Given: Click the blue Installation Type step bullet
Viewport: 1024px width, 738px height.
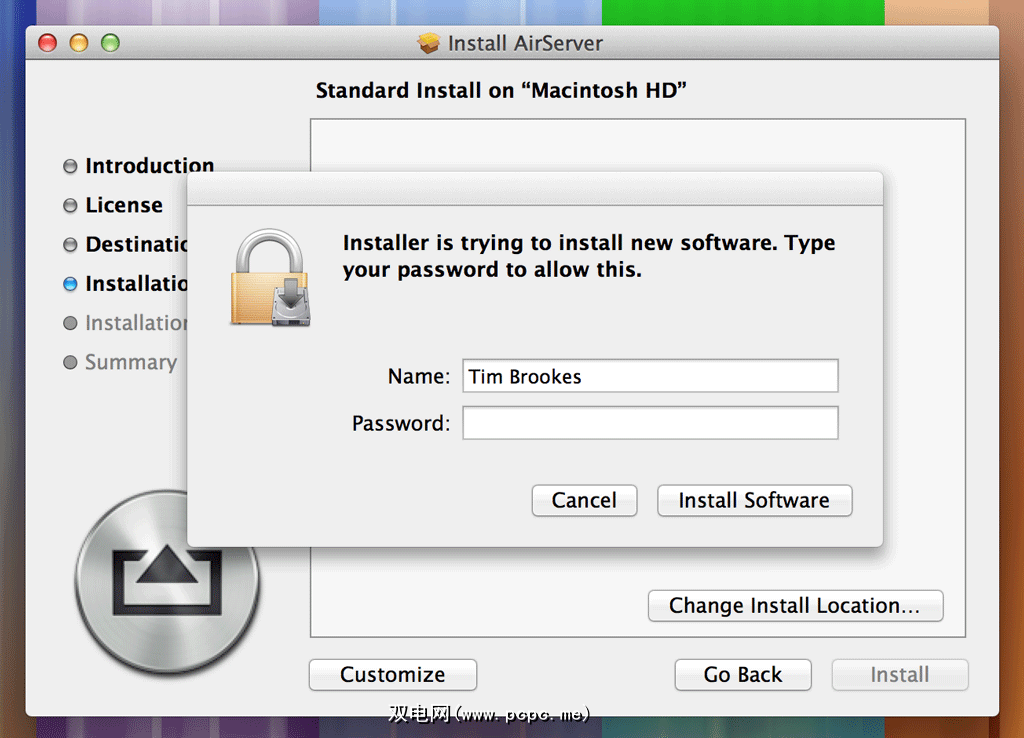Looking at the screenshot, I should pyautogui.click(x=70, y=284).
